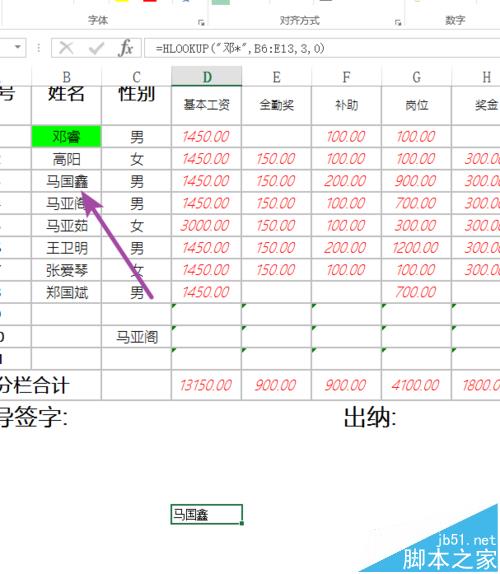Select the active cell showing 马国鑫 below table
This screenshot has height=574, width=500.
point(206,514)
